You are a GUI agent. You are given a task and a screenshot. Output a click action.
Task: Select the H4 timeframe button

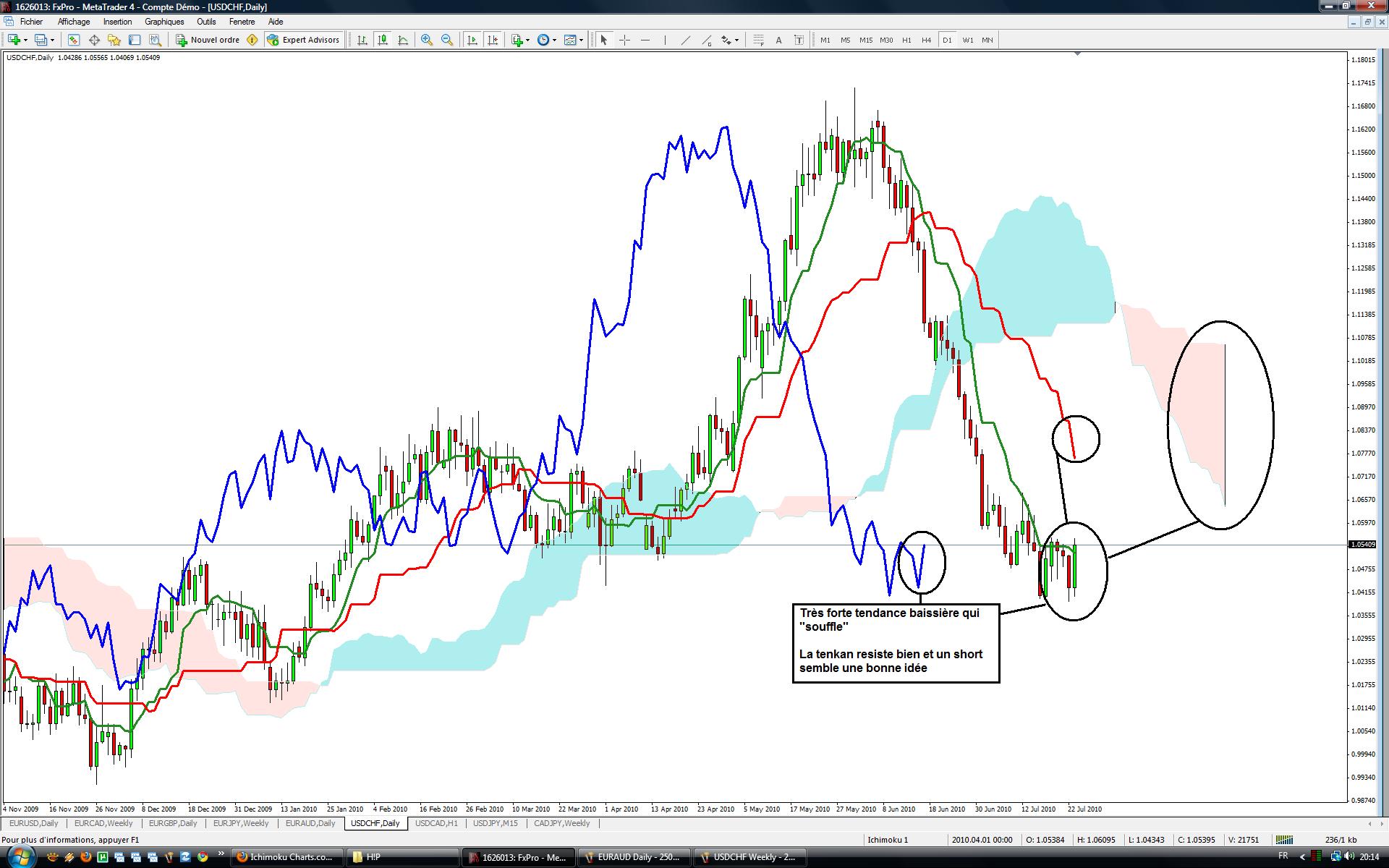click(926, 41)
